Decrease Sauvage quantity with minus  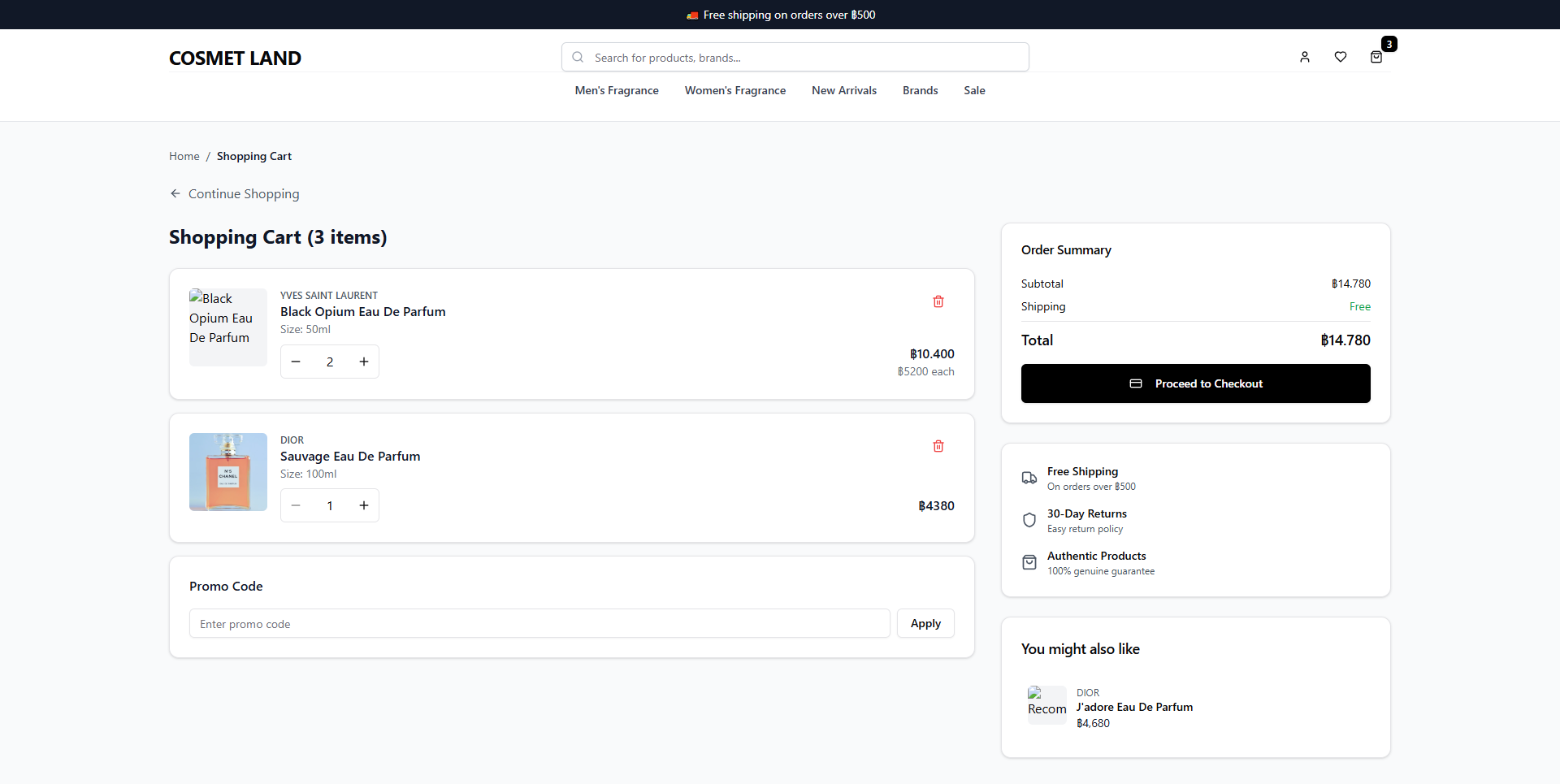(296, 505)
